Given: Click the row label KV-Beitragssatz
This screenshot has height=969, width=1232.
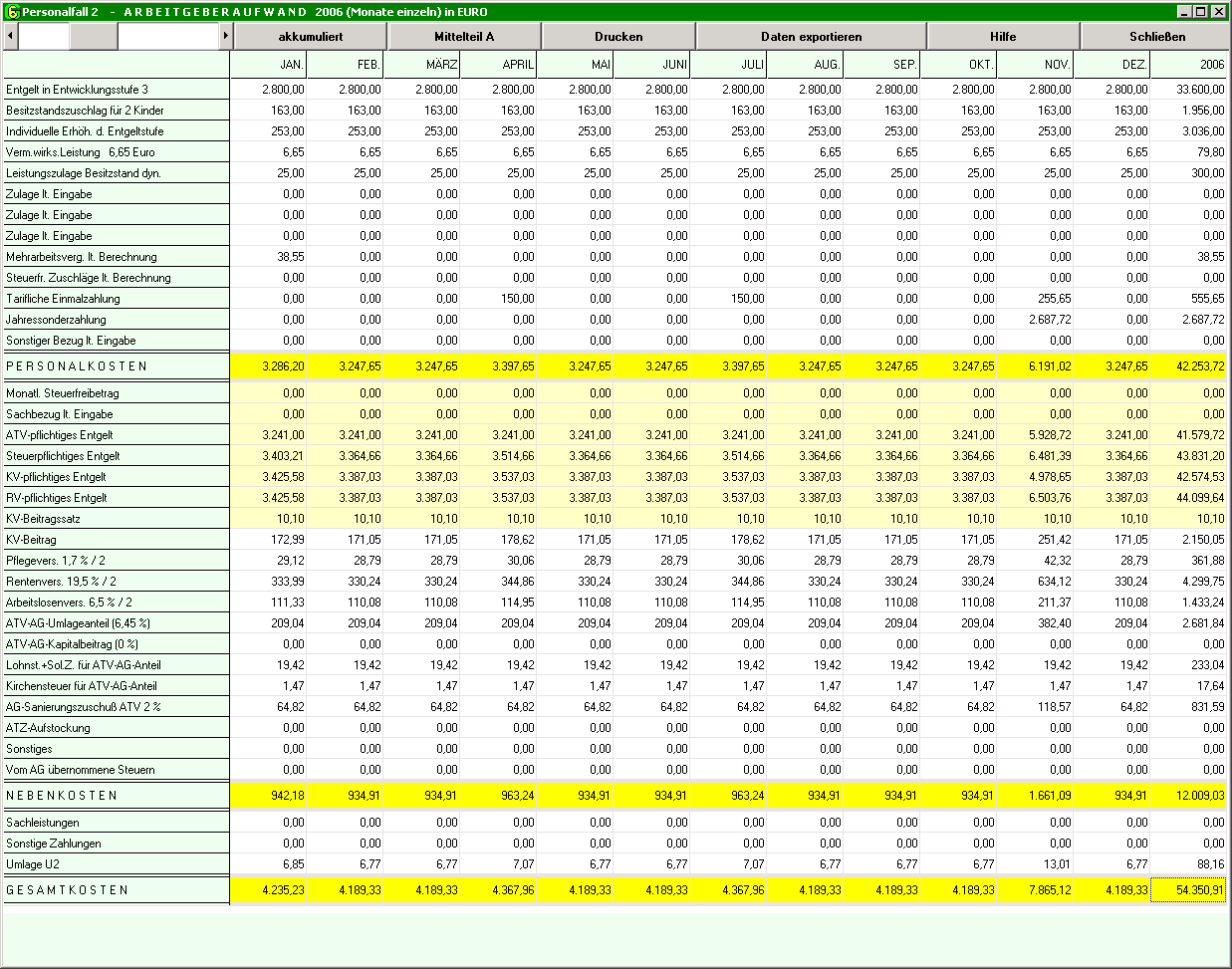Looking at the screenshot, I should pos(117,519).
